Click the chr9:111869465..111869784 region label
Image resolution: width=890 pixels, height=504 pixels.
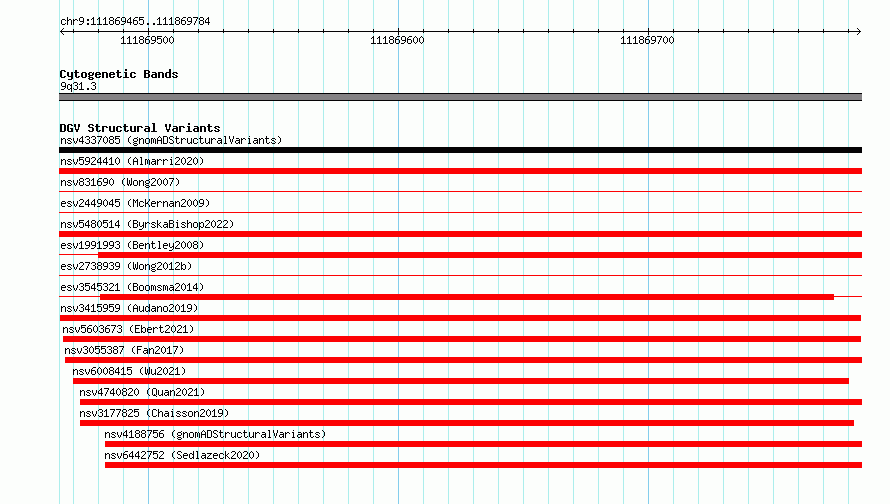pyautogui.click(x=135, y=21)
